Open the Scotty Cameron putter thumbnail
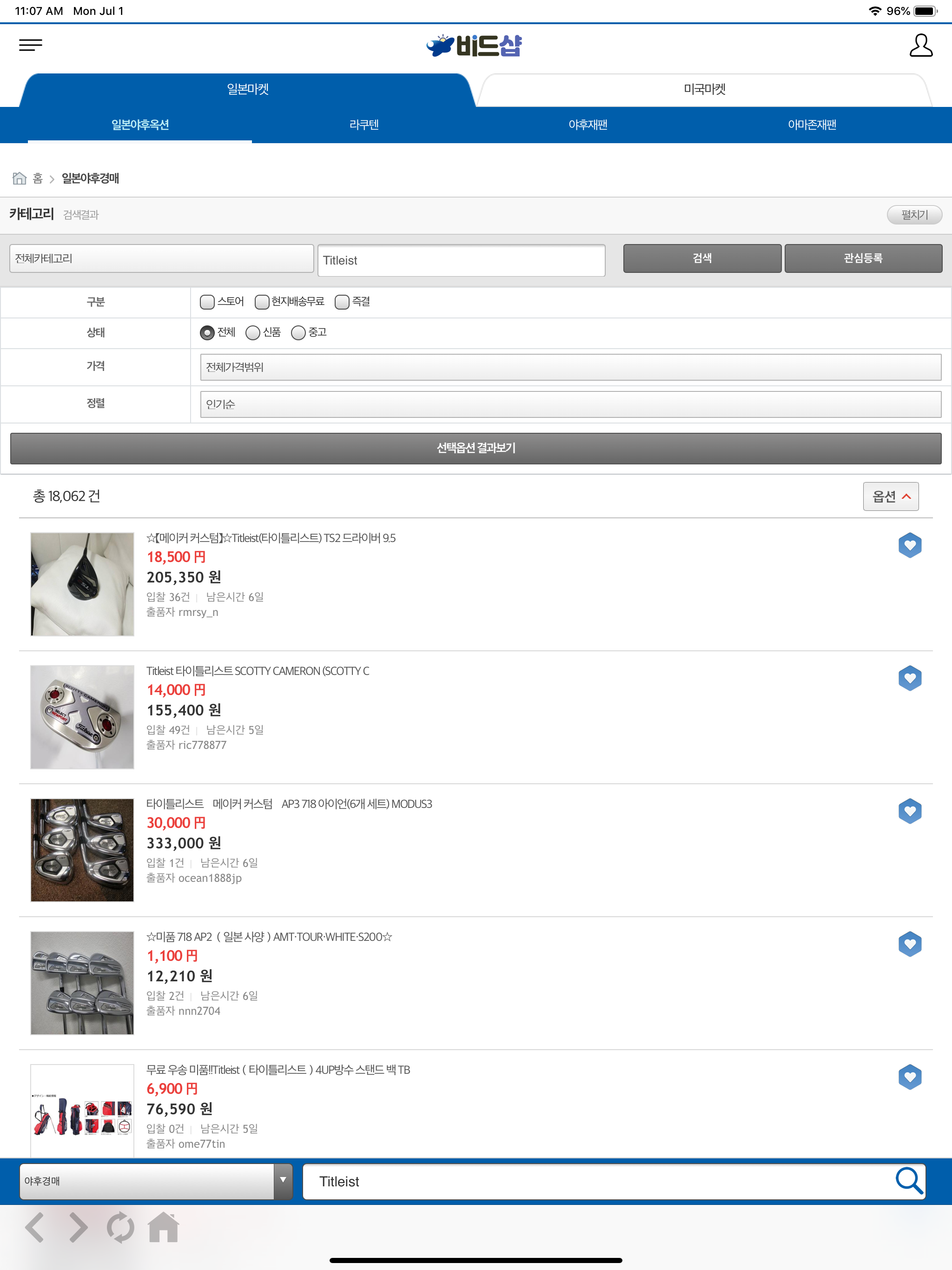The width and height of the screenshot is (952, 1270). (82, 717)
